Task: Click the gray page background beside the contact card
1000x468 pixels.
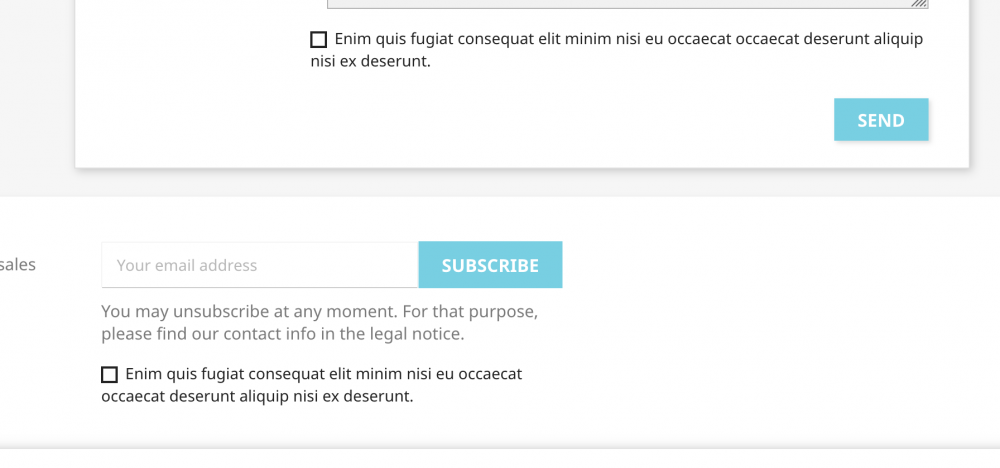Action: tap(37, 96)
